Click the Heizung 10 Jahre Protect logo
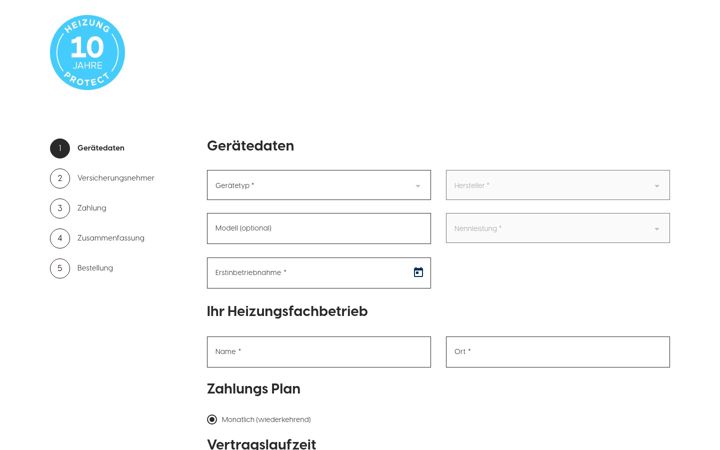This screenshot has height=450, width=720. click(x=87, y=52)
